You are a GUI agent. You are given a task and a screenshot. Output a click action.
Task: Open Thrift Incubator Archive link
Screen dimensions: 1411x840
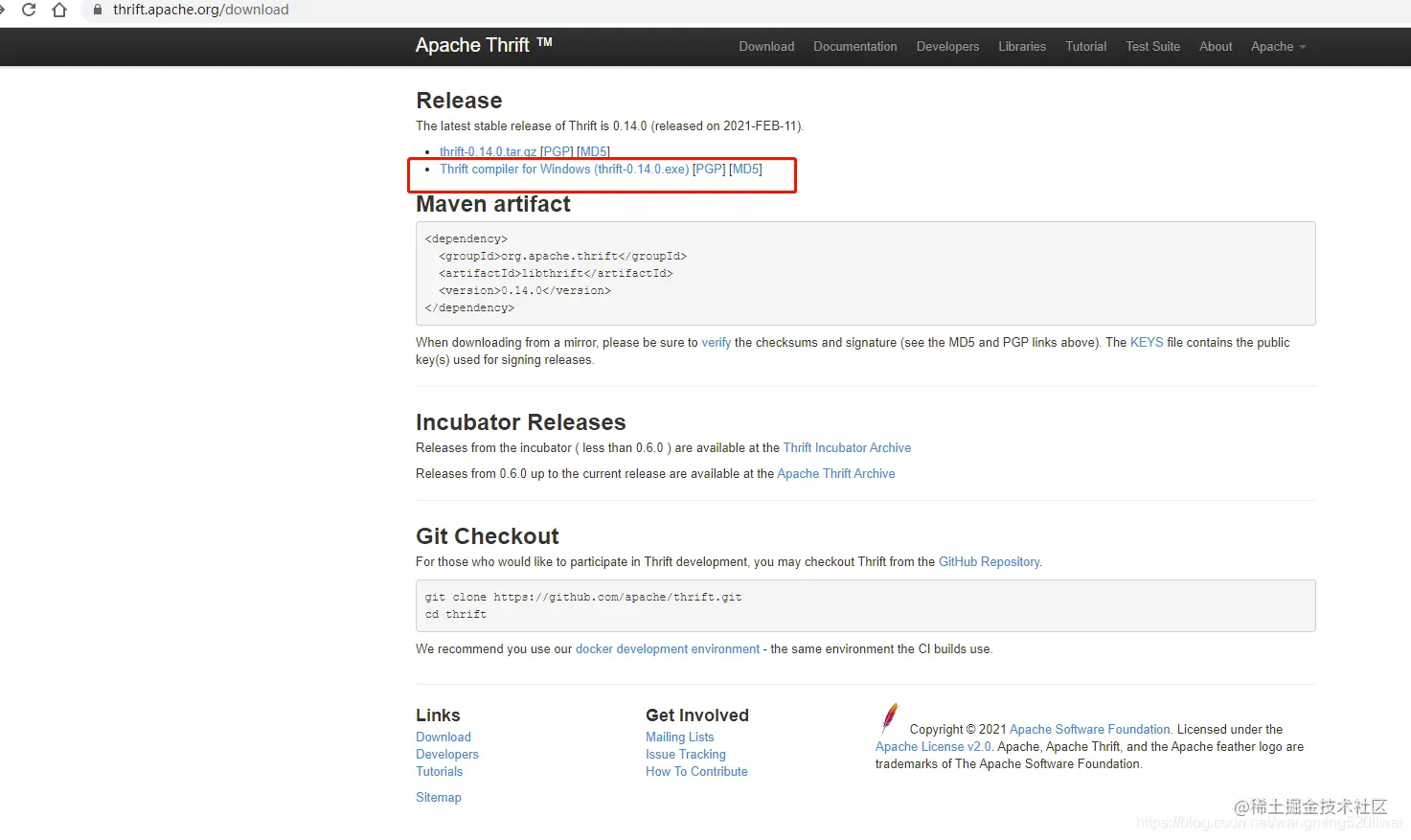click(x=847, y=447)
